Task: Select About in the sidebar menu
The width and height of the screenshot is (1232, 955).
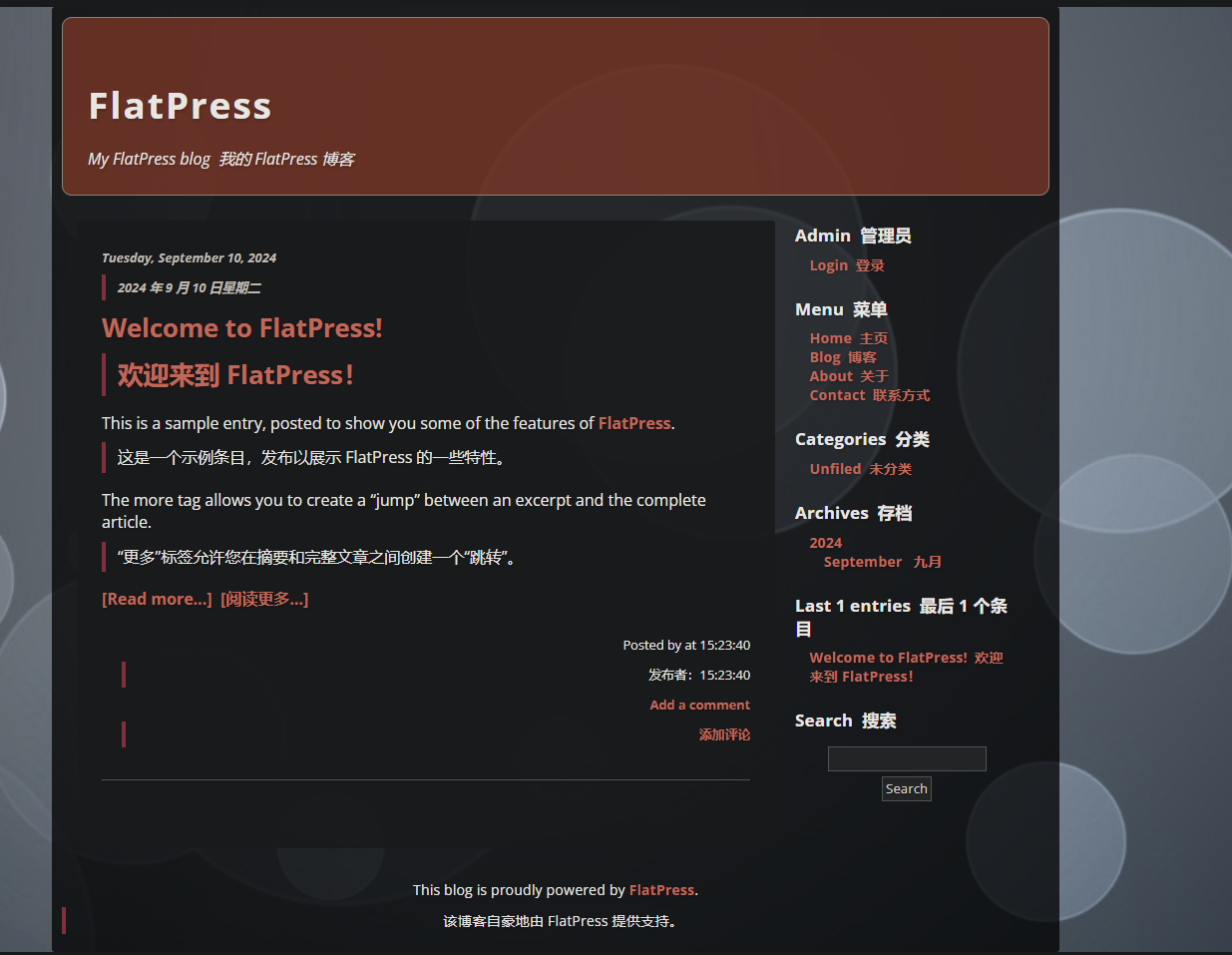Action: [831, 376]
